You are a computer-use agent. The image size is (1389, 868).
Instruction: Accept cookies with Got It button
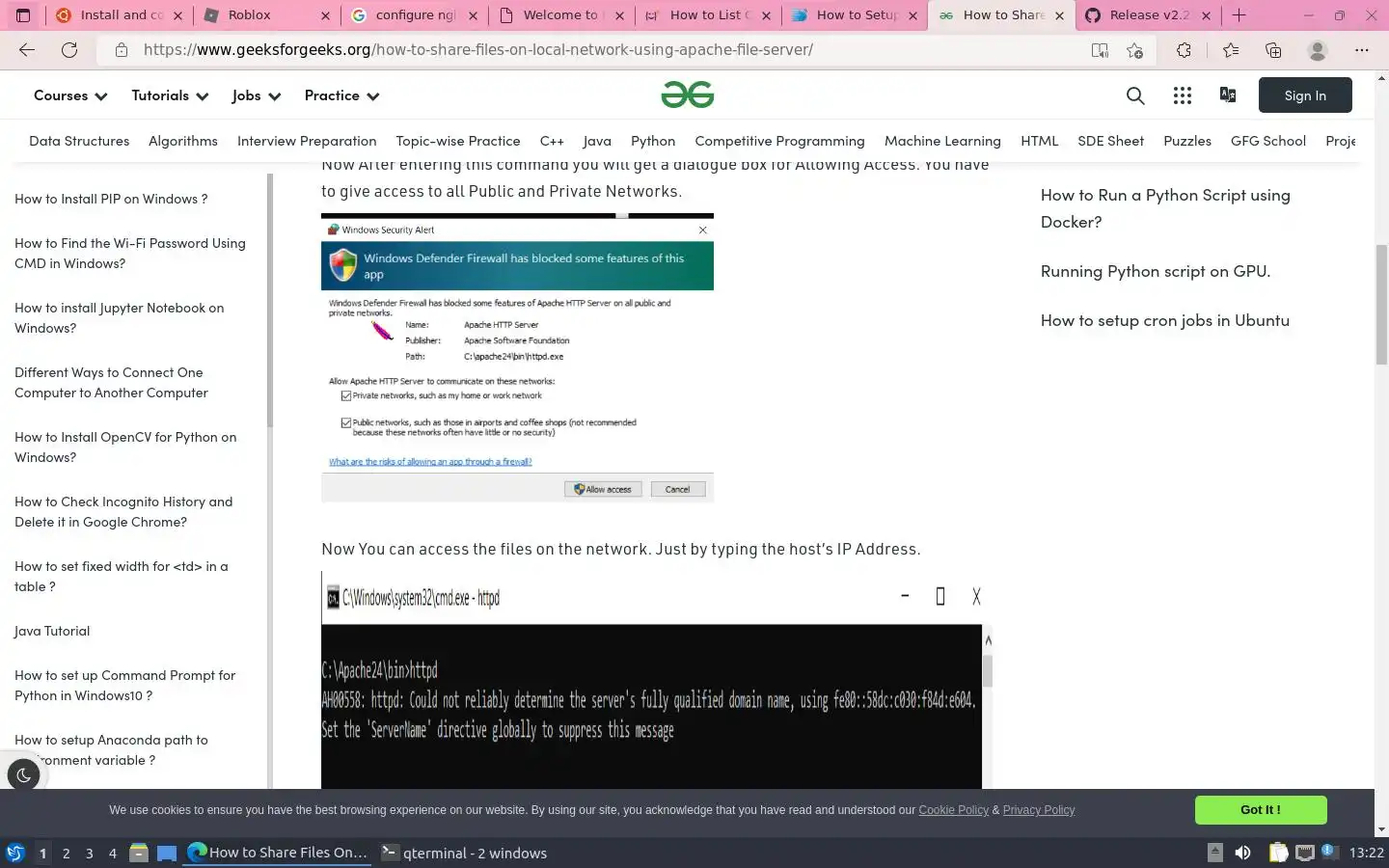coord(1261,810)
